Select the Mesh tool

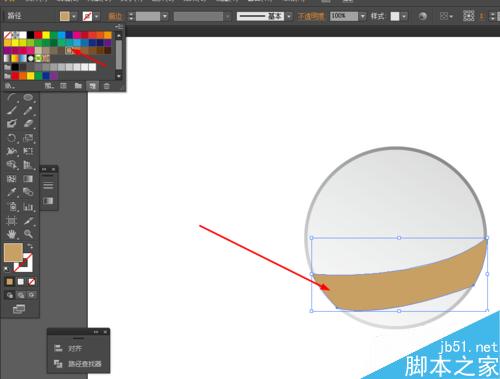click(12, 179)
